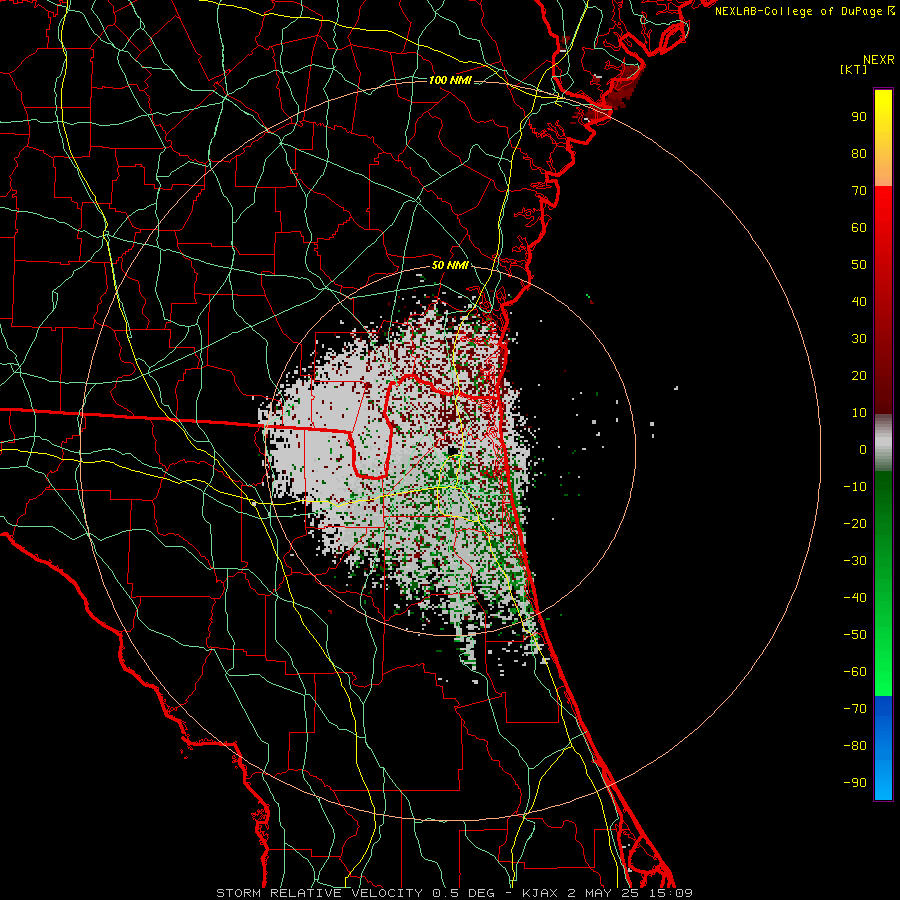Screen dimensions: 900x900
Task: Click the 10 value on the velocity scale
Action: pyautogui.click(x=859, y=413)
